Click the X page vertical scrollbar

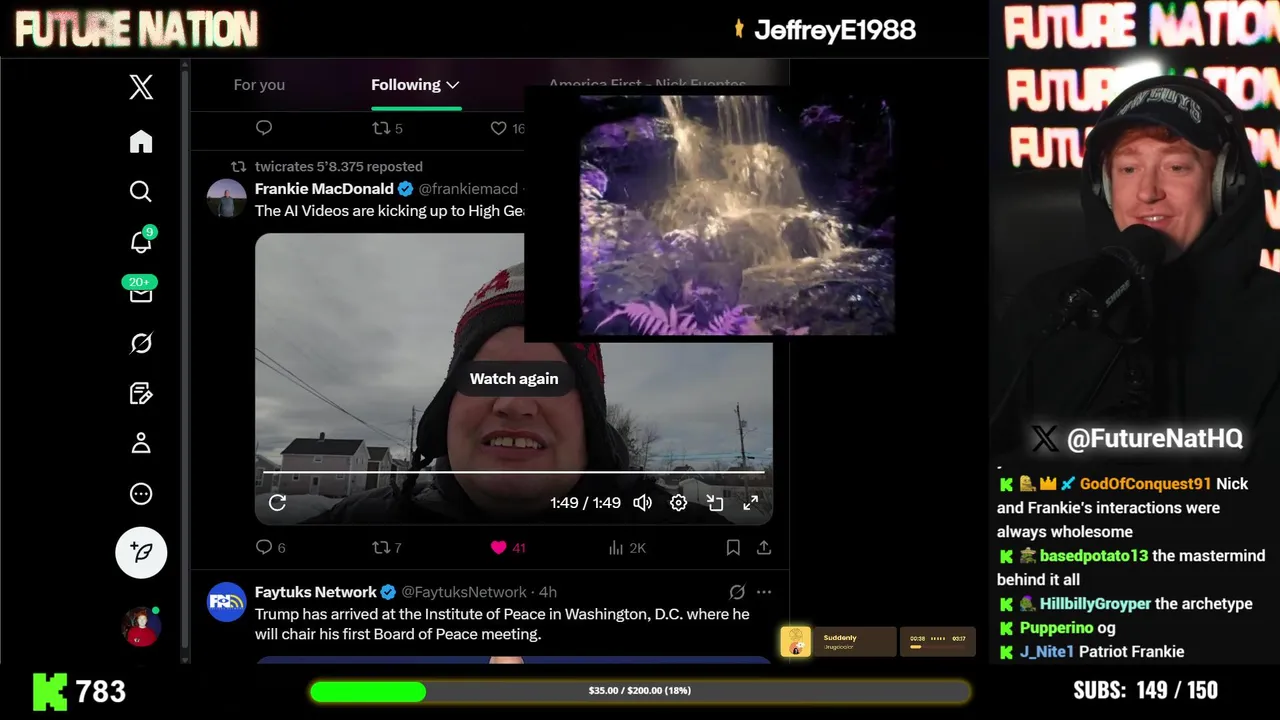(185, 360)
